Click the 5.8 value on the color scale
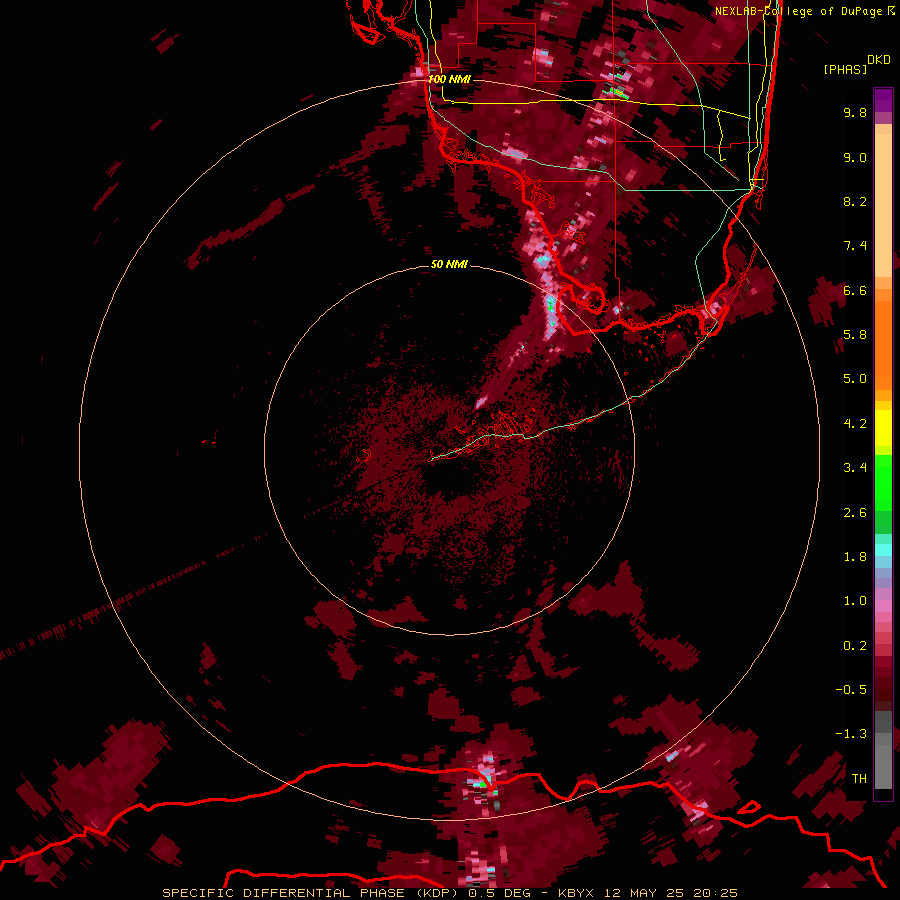 855,335
